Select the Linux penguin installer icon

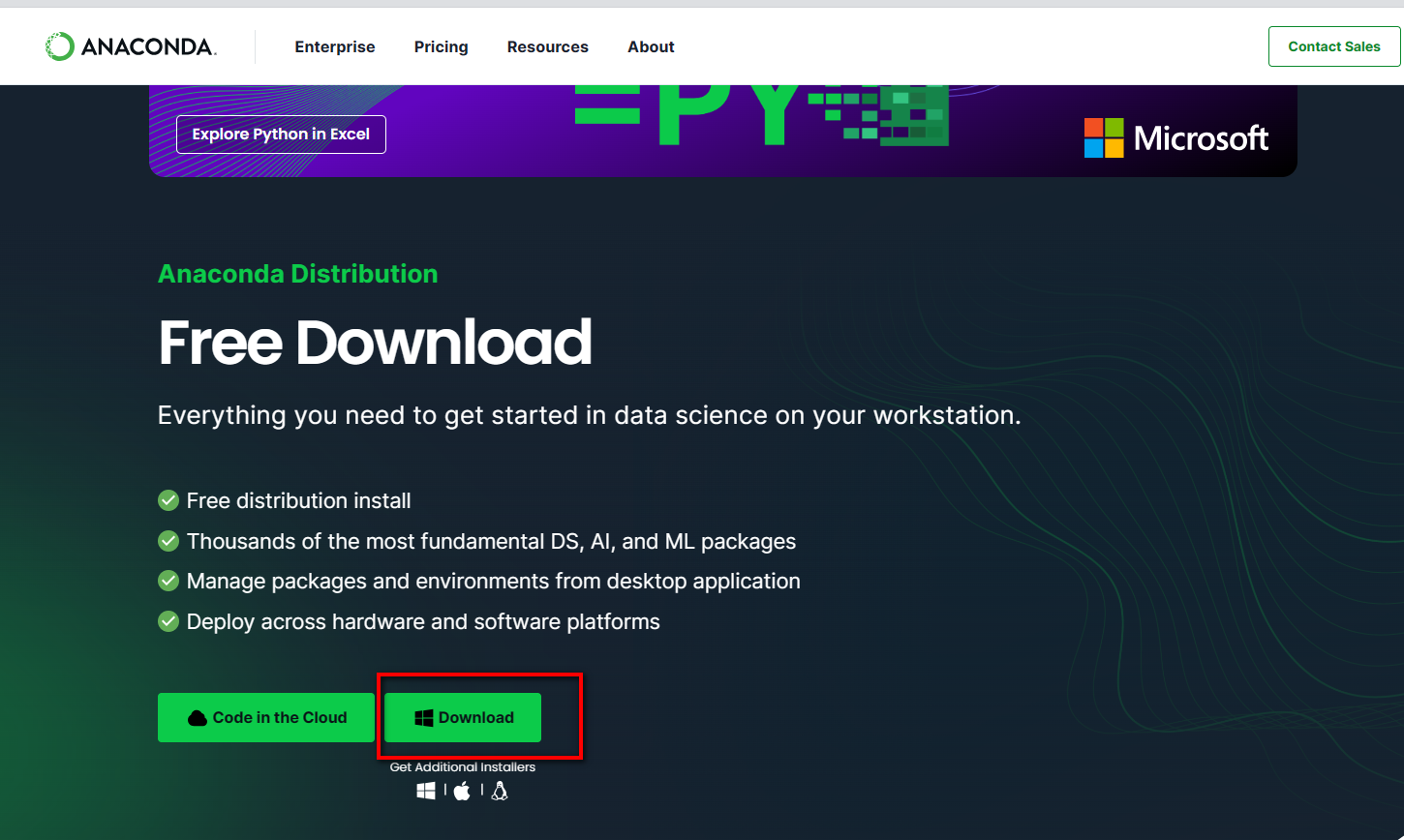[500, 791]
